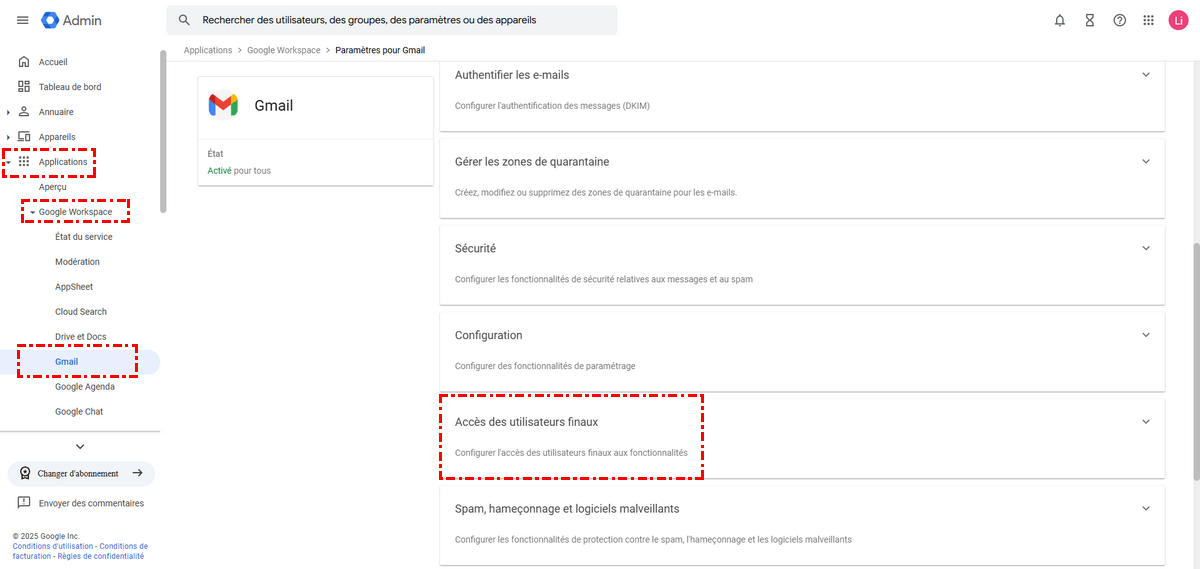Image resolution: width=1200 pixels, height=569 pixels.
Task: Open the tasks hourglass icon
Action: 1090,20
